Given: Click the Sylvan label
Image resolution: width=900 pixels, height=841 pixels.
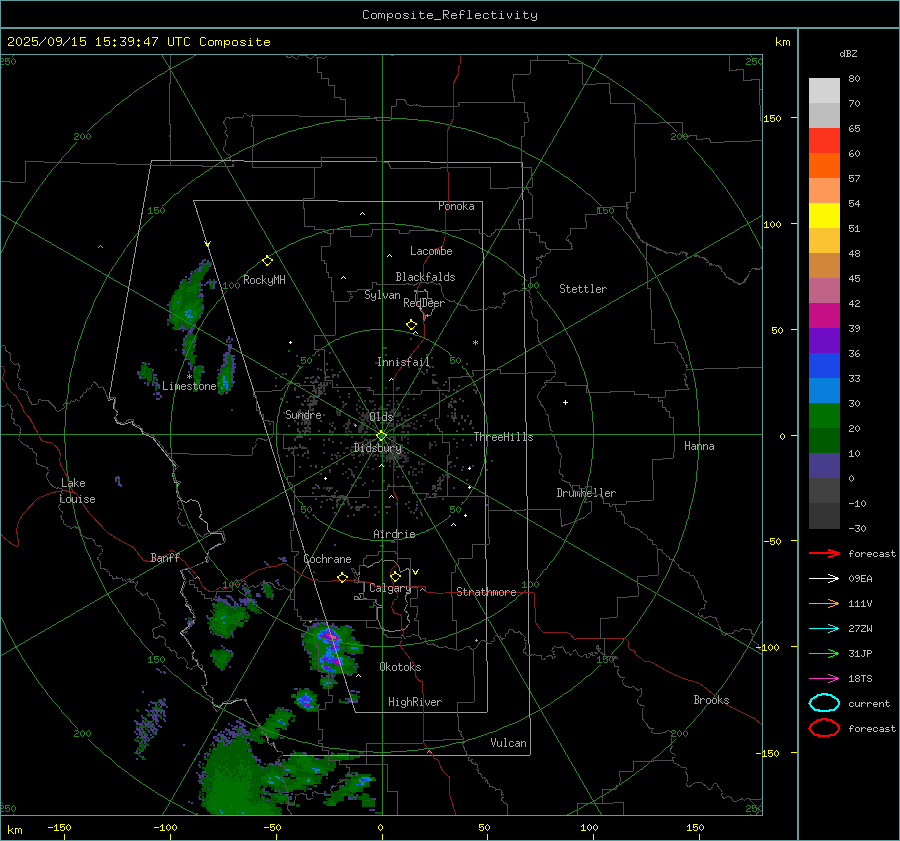Looking at the screenshot, I should click(x=382, y=295).
